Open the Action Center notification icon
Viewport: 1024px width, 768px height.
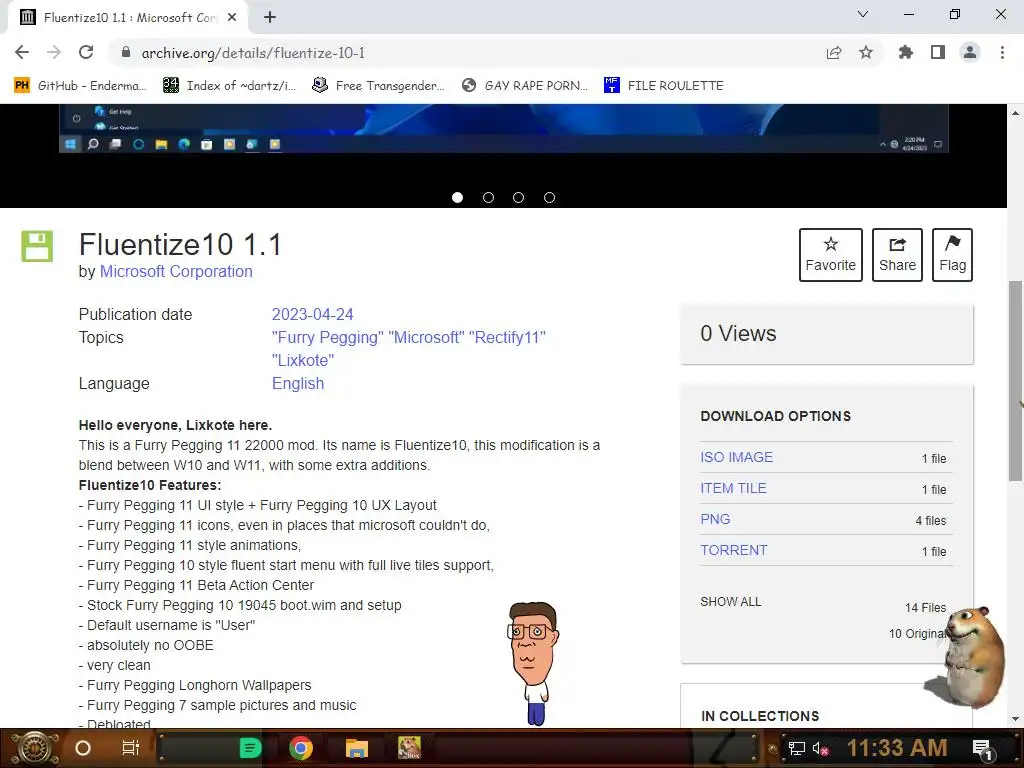coord(982,749)
